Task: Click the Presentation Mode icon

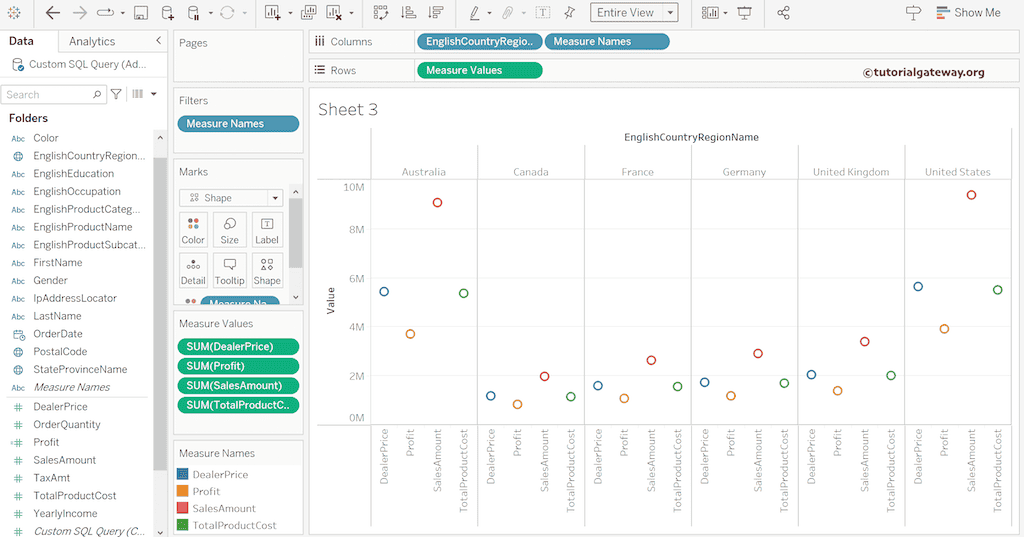Action: 744,12
